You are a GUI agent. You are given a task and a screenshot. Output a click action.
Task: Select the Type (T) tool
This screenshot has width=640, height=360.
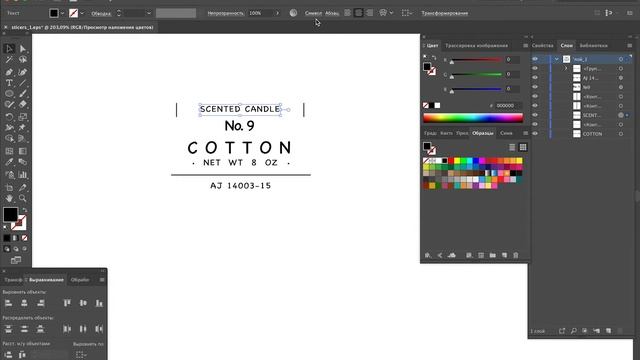(x=9, y=83)
